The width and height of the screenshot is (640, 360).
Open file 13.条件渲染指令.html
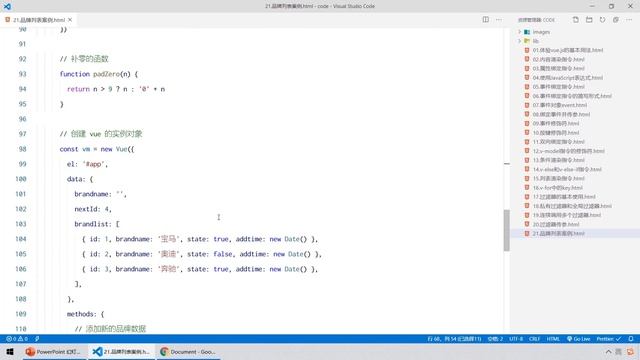coord(558,160)
